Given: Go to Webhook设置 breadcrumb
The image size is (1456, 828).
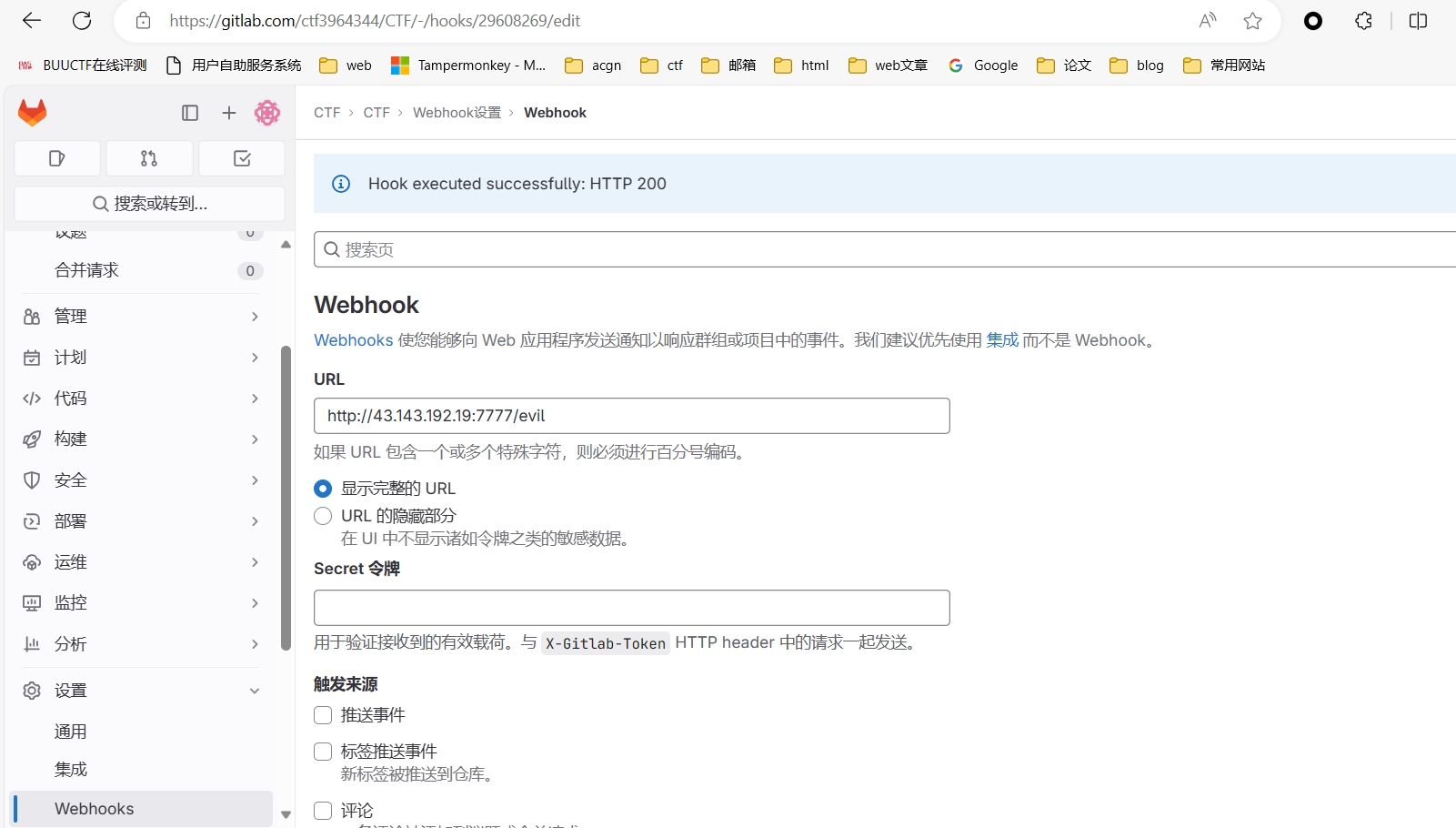Looking at the screenshot, I should coord(457,113).
